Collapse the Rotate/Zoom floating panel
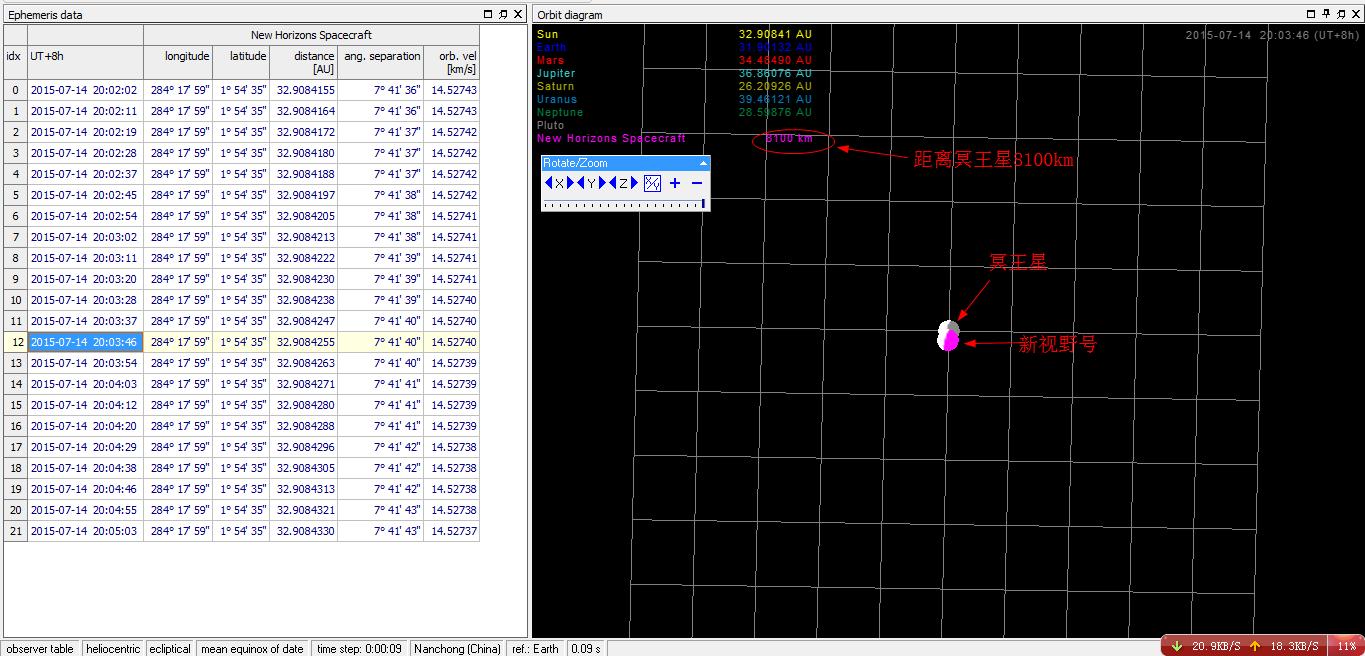 coord(703,163)
